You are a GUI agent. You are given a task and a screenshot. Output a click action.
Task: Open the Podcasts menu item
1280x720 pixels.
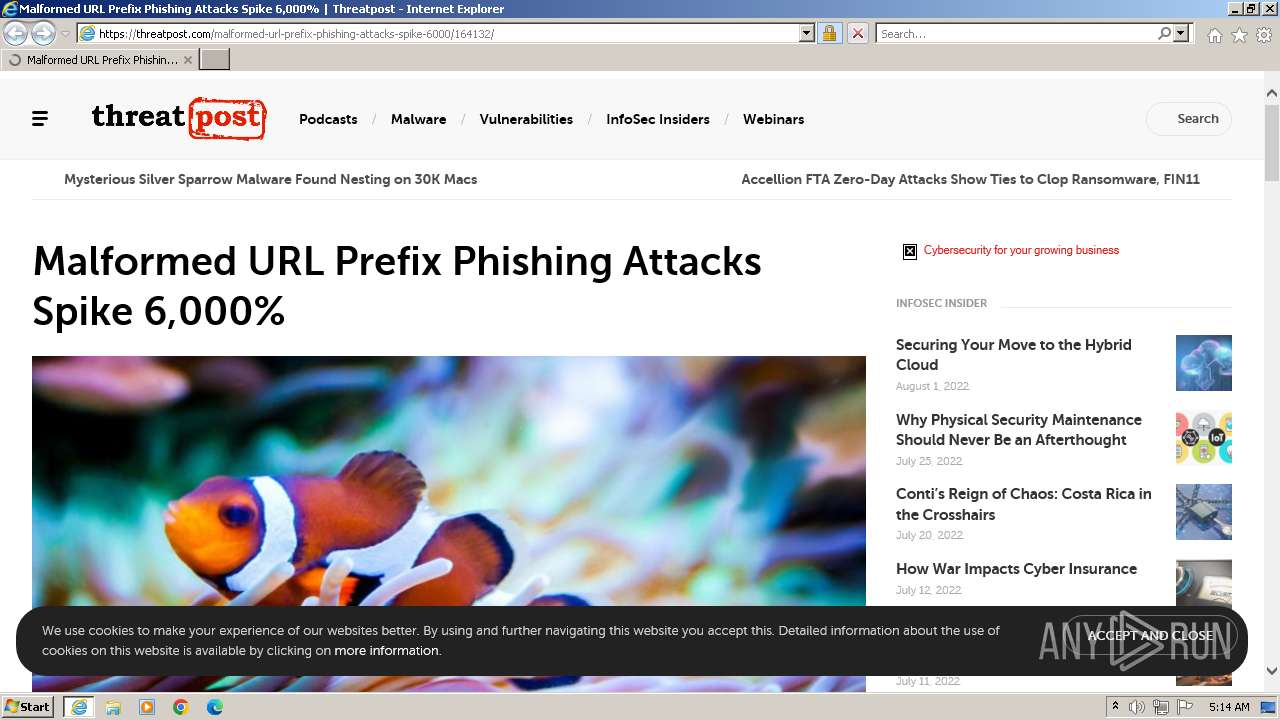pos(328,119)
